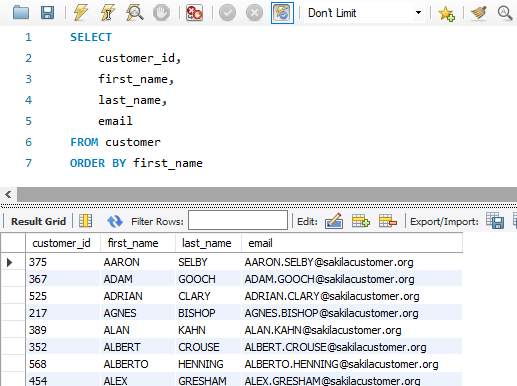The image size is (517, 386).
Task: Sort by first_name column header
Action: point(138,243)
